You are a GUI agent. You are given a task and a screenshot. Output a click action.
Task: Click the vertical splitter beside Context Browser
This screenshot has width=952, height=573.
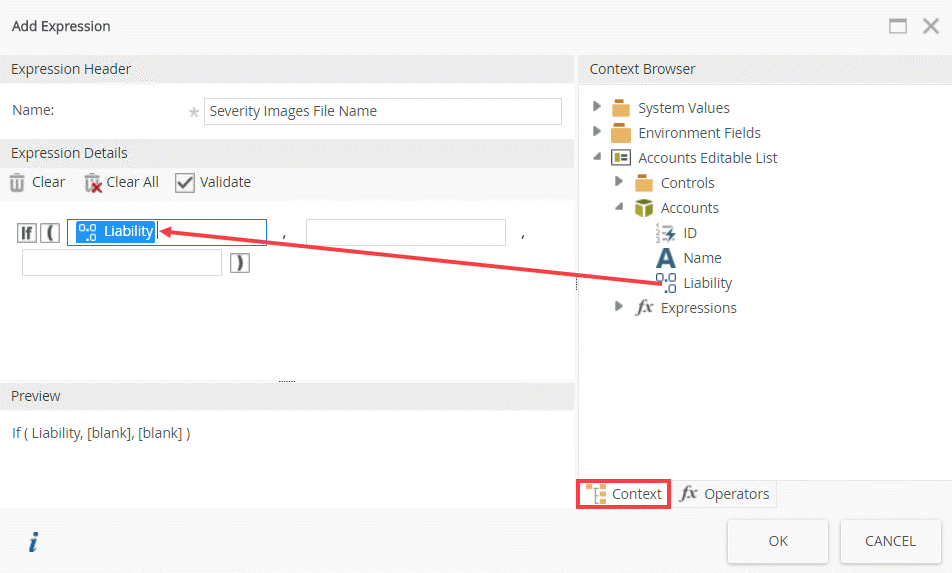(576, 284)
